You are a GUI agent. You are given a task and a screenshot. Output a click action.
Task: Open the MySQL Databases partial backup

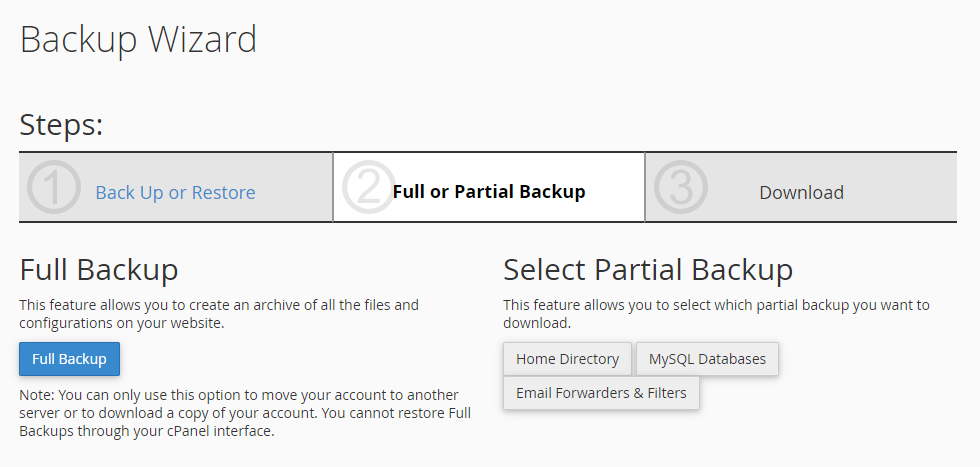coord(707,359)
